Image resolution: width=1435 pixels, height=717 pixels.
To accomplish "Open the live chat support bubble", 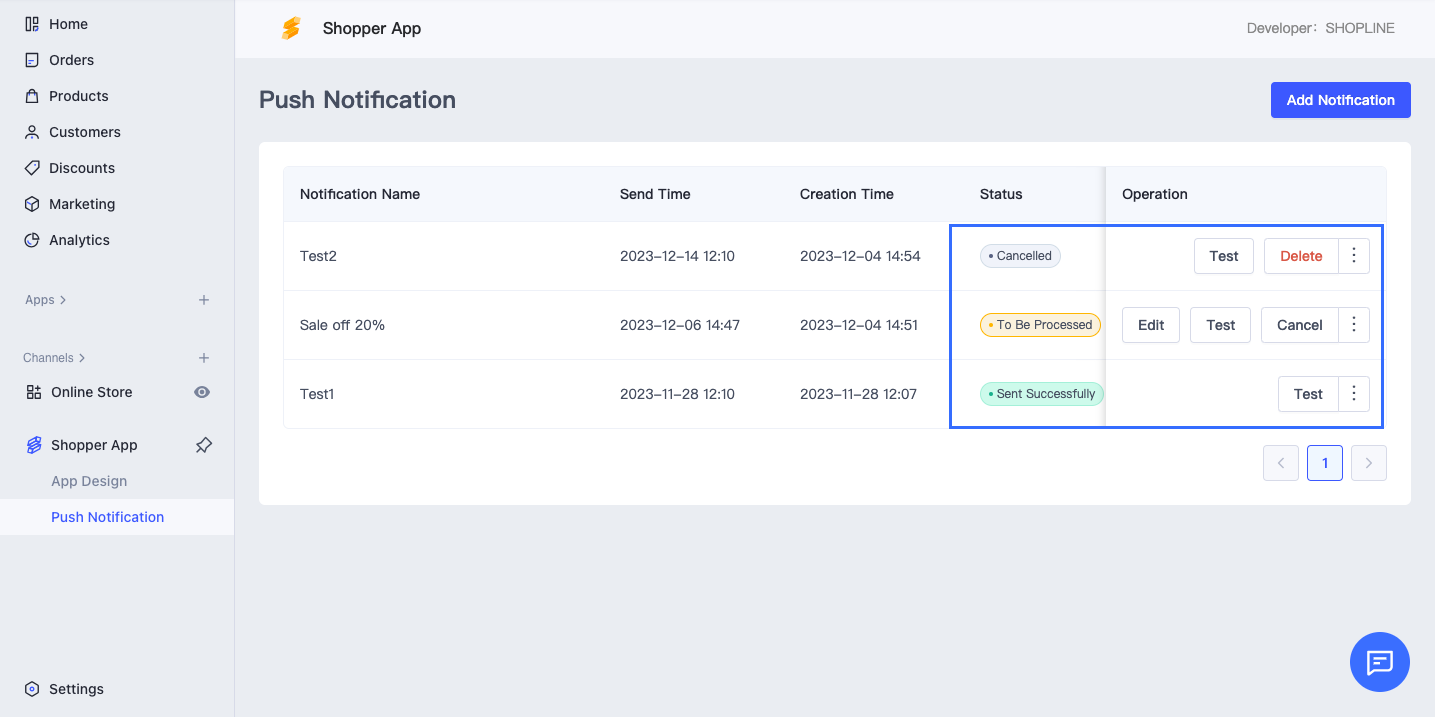I will coord(1379,662).
